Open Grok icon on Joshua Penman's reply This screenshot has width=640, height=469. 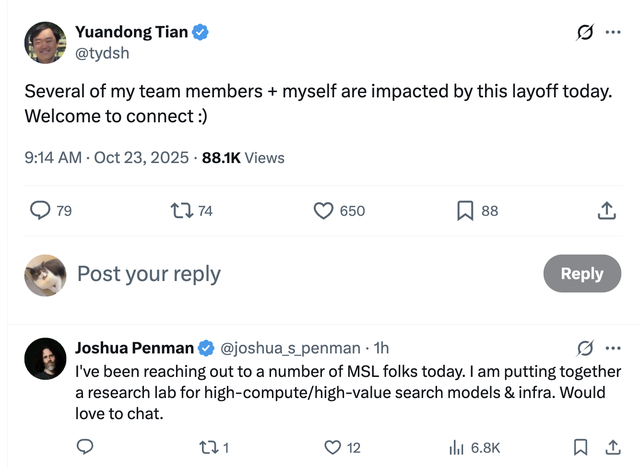point(586,348)
